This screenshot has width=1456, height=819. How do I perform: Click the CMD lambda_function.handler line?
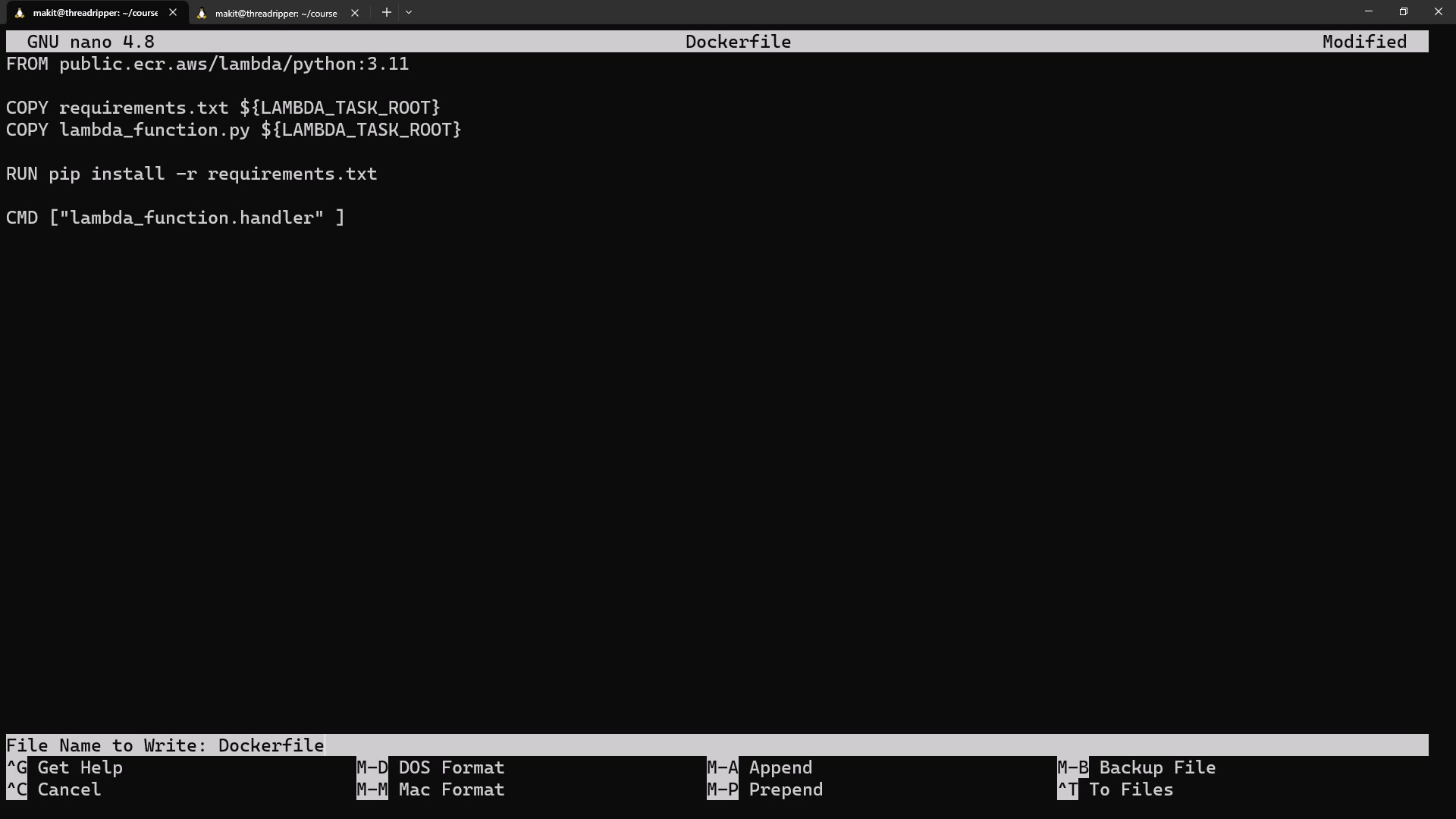click(x=175, y=218)
